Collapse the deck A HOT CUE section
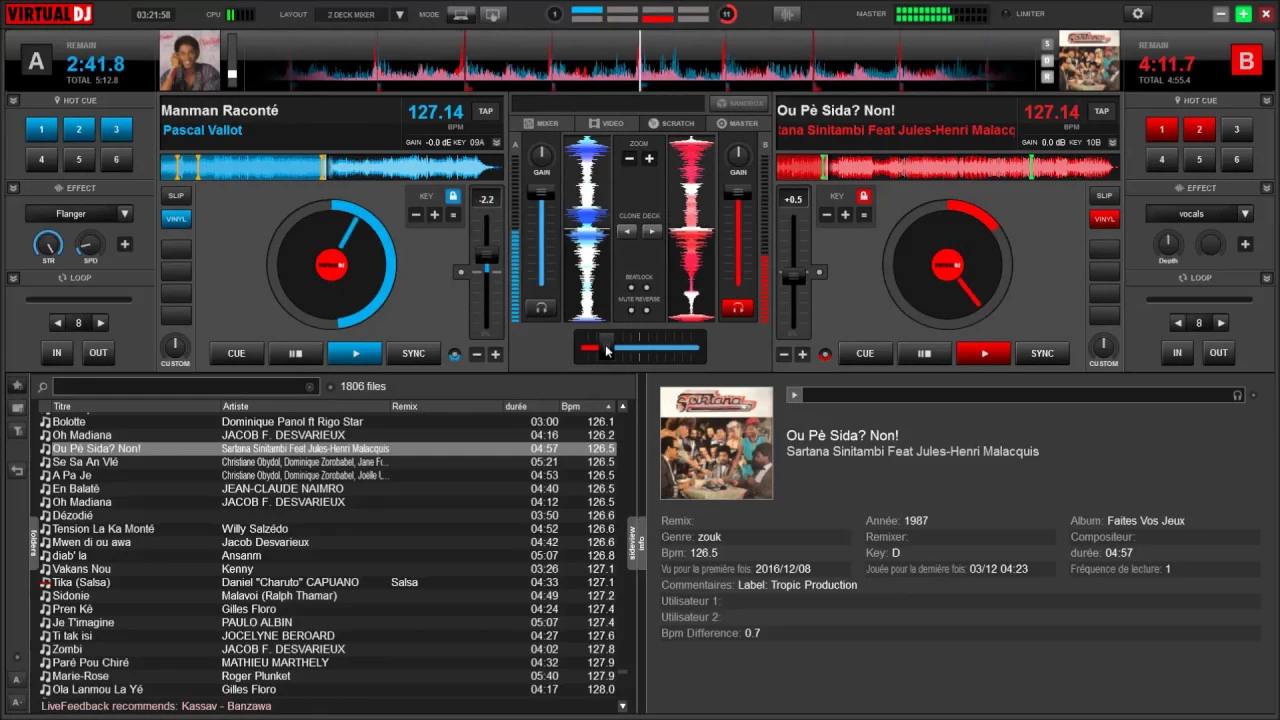 click(x=14, y=100)
